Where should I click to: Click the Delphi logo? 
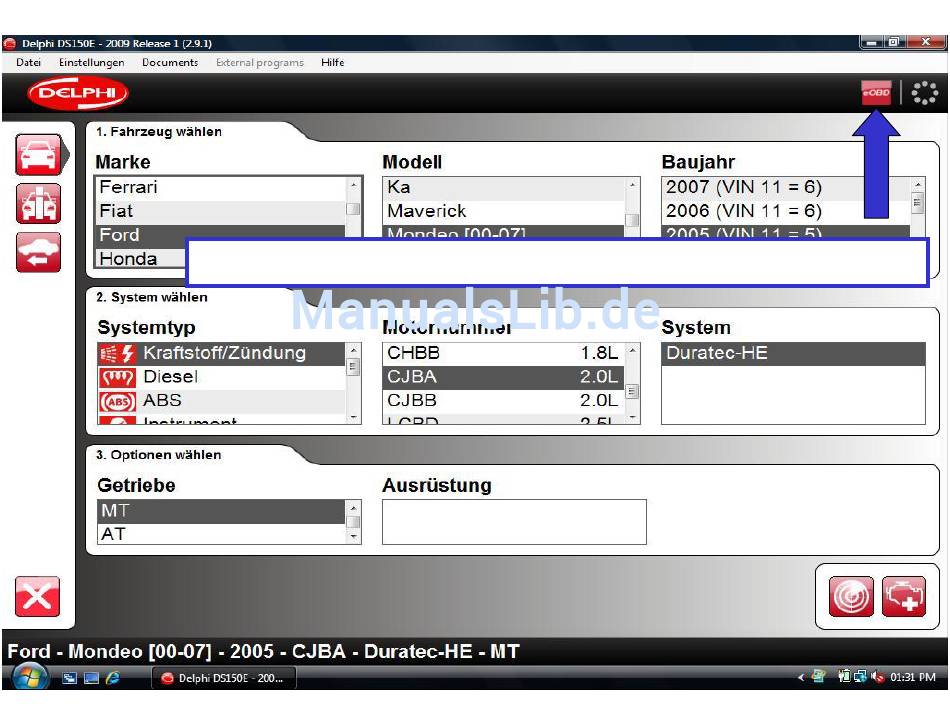click(78, 93)
